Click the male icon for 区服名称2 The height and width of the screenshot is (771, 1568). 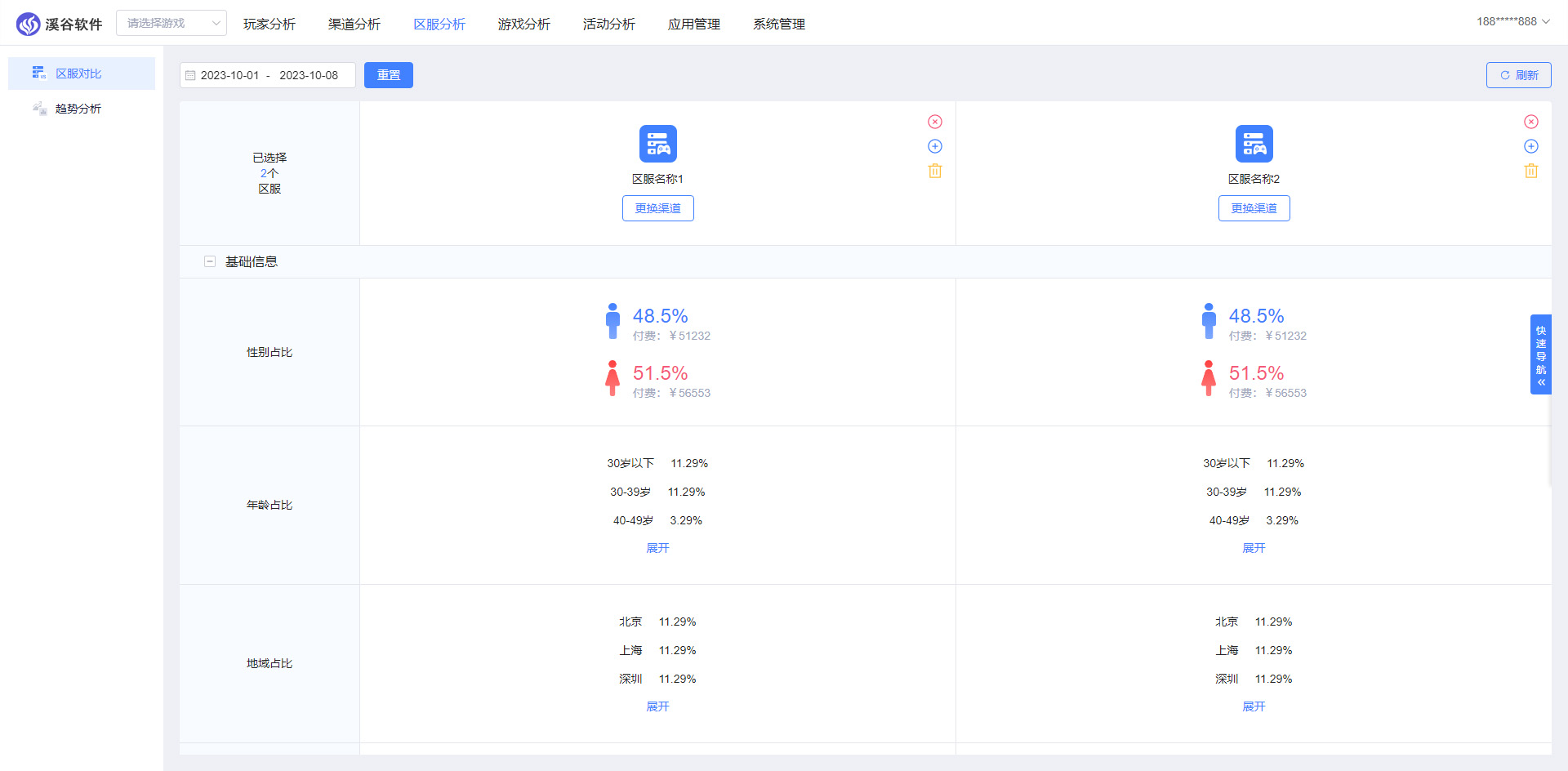pos(1209,321)
